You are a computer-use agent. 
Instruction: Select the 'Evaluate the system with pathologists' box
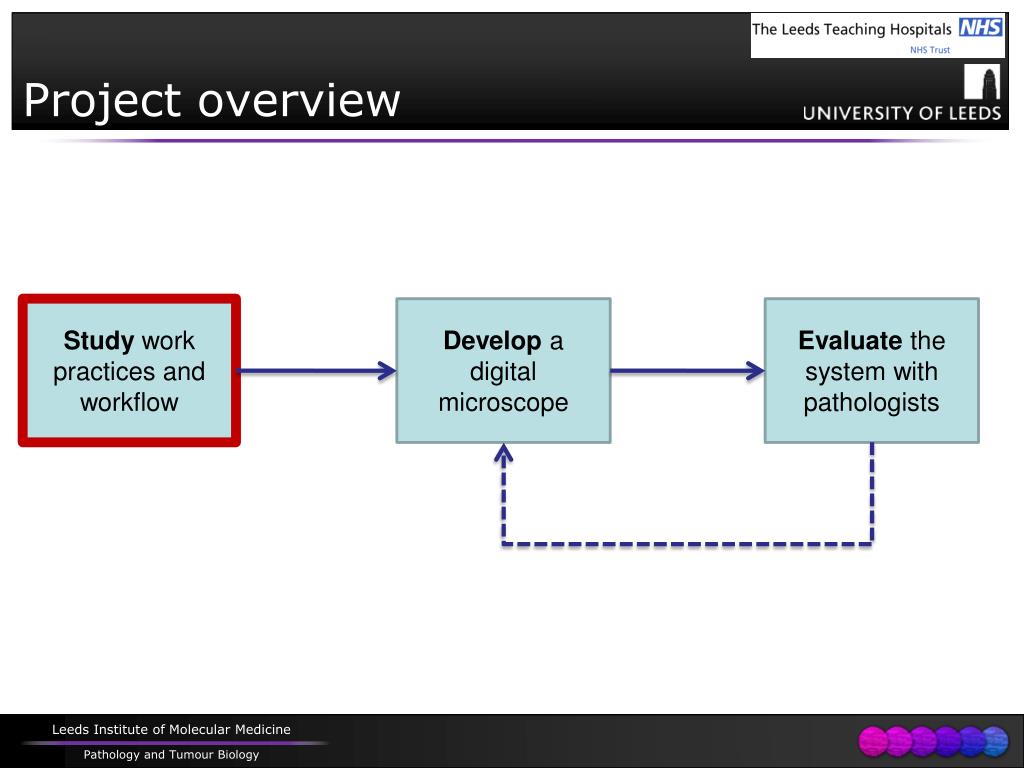click(x=871, y=371)
